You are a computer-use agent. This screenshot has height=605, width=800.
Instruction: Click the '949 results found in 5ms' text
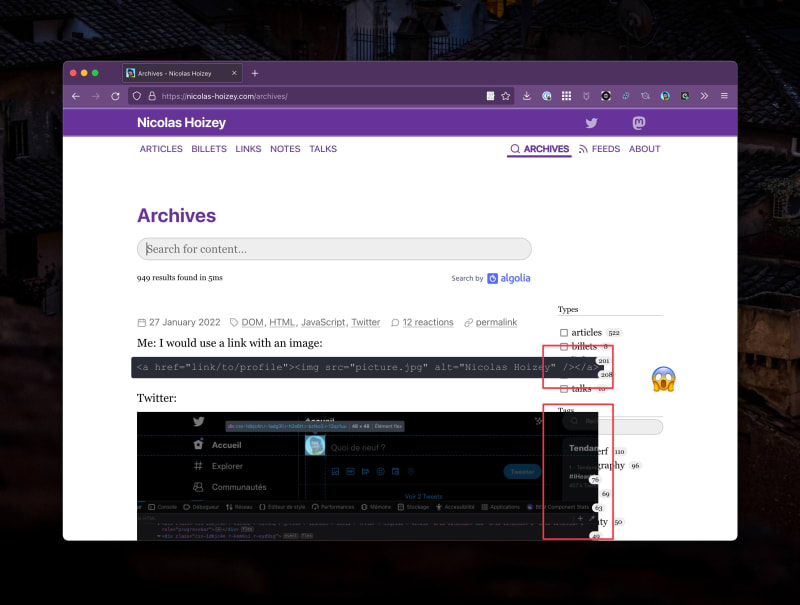point(180,278)
